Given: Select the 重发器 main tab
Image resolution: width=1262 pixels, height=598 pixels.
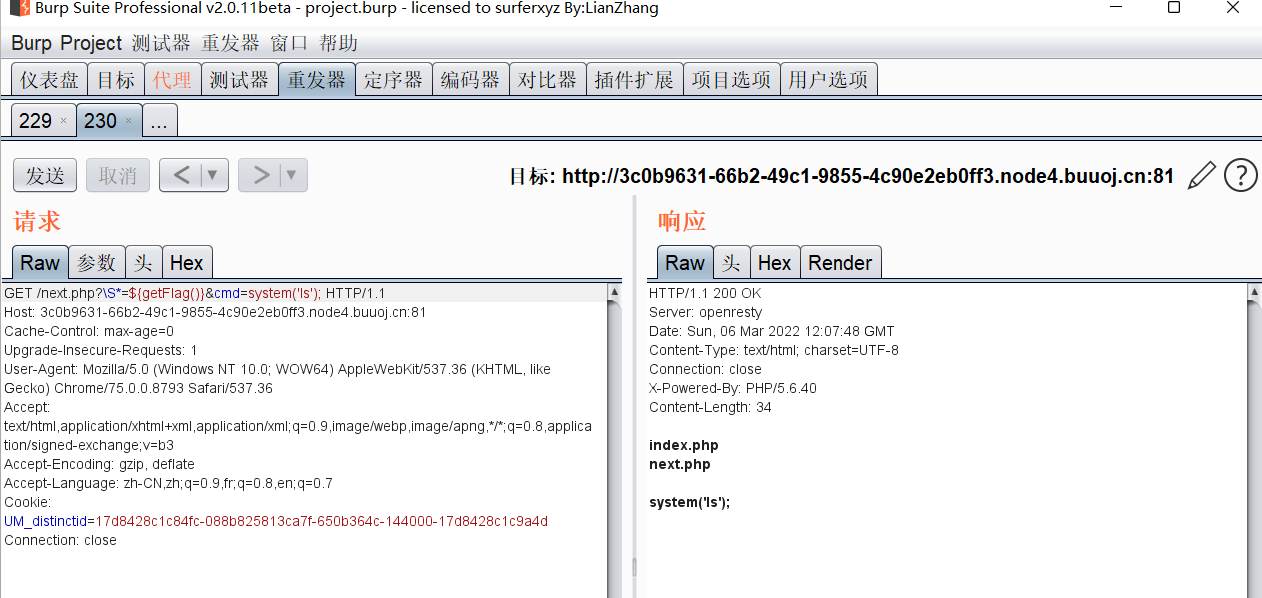Looking at the screenshot, I should click(x=317, y=80).
